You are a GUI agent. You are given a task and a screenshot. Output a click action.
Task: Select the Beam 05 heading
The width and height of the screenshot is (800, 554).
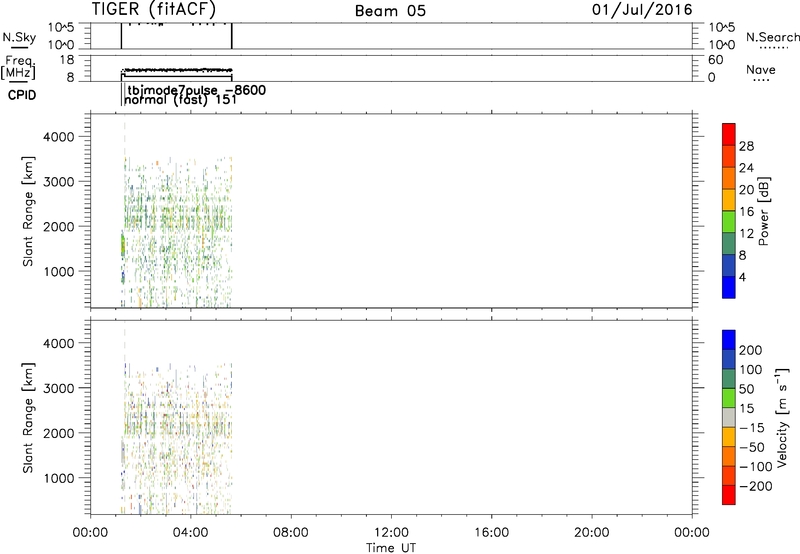(390, 11)
